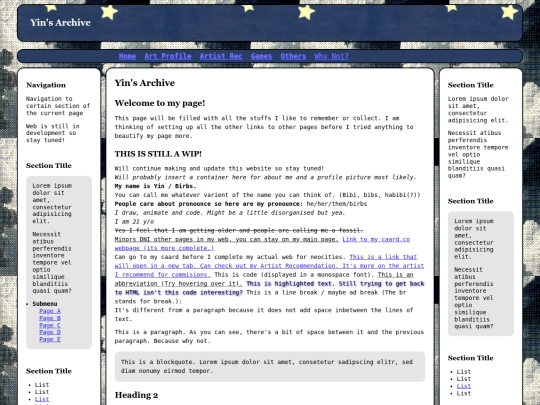Click the "Yin's Archive" heading in main content
This screenshot has height=405, width=540.
click(145, 83)
